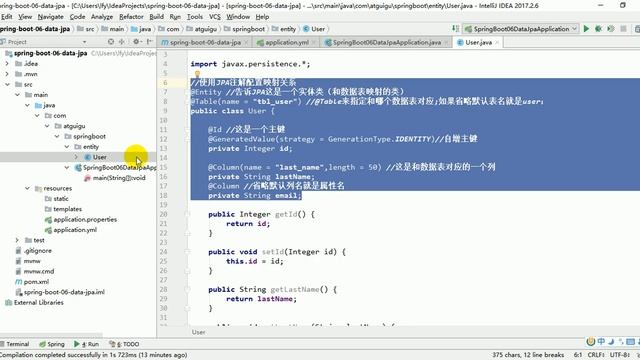The image size is (640, 360).
Task: Open the 4: Run tool window
Action: [87, 344]
